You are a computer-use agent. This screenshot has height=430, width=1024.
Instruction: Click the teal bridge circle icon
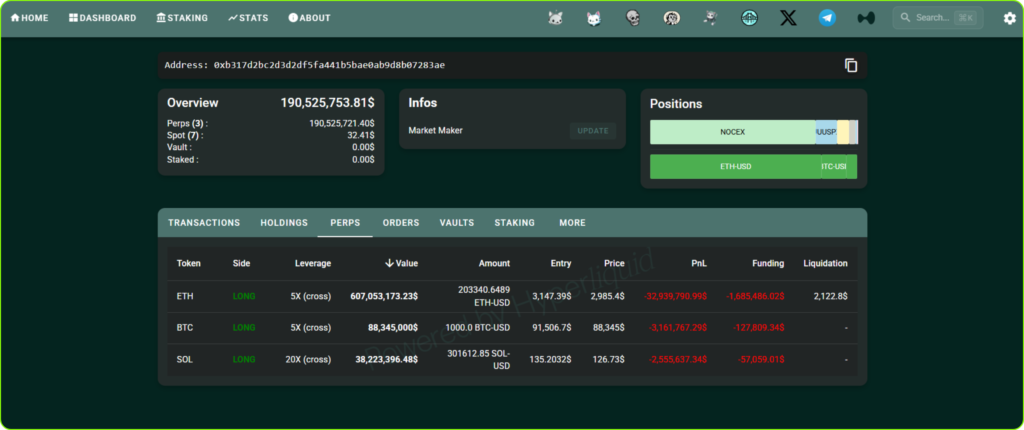(x=749, y=18)
